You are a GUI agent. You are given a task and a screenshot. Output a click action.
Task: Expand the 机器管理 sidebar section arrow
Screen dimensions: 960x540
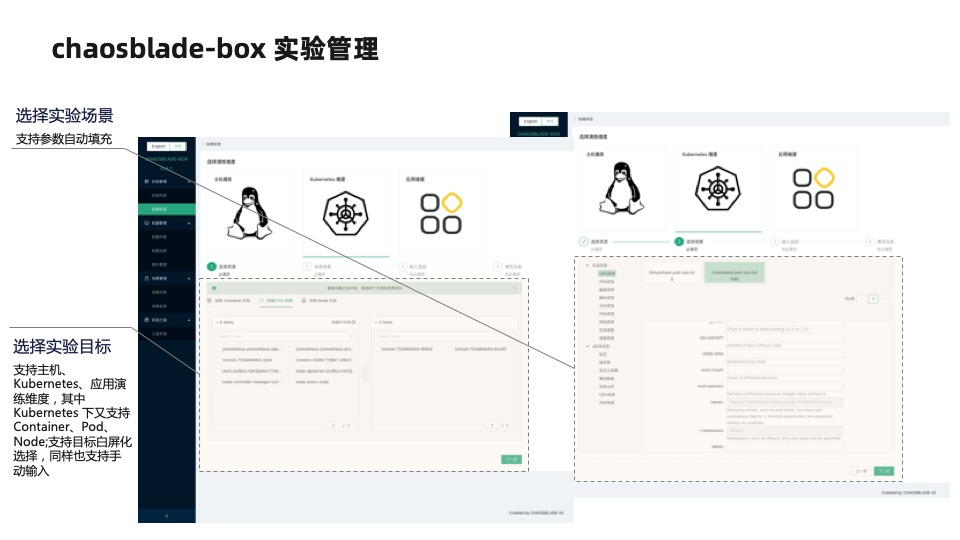point(189,223)
